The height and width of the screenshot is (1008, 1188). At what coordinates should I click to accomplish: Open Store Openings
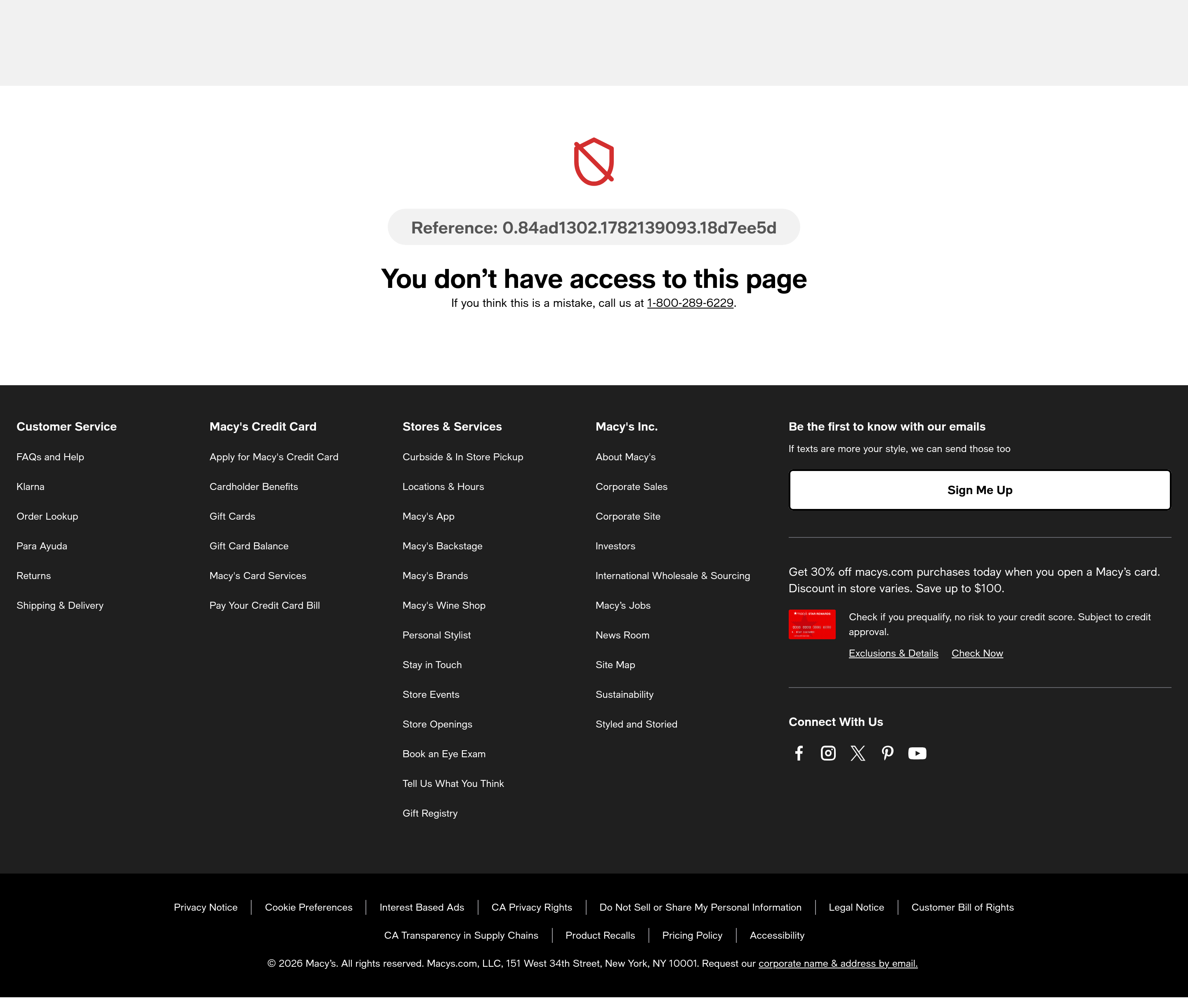click(x=437, y=724)
